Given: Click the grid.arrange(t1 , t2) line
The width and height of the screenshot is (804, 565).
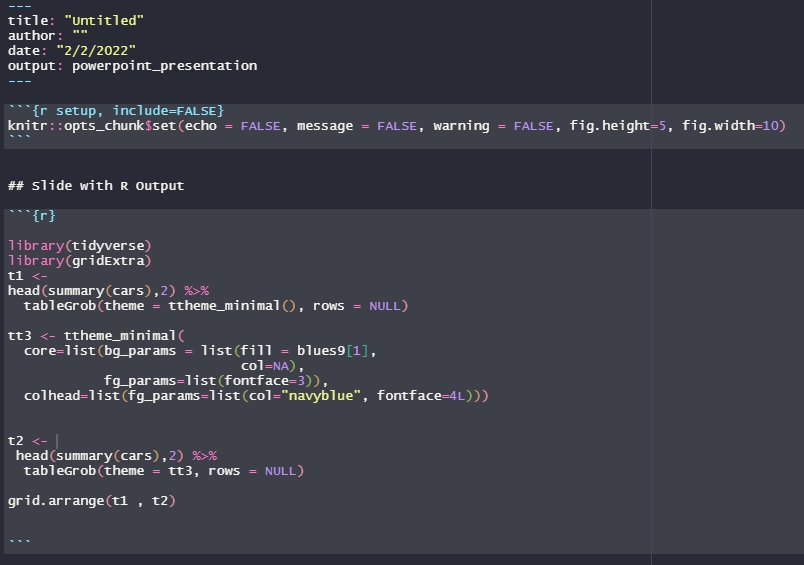Looking at the screenshot, I should [x=92, y=501].
